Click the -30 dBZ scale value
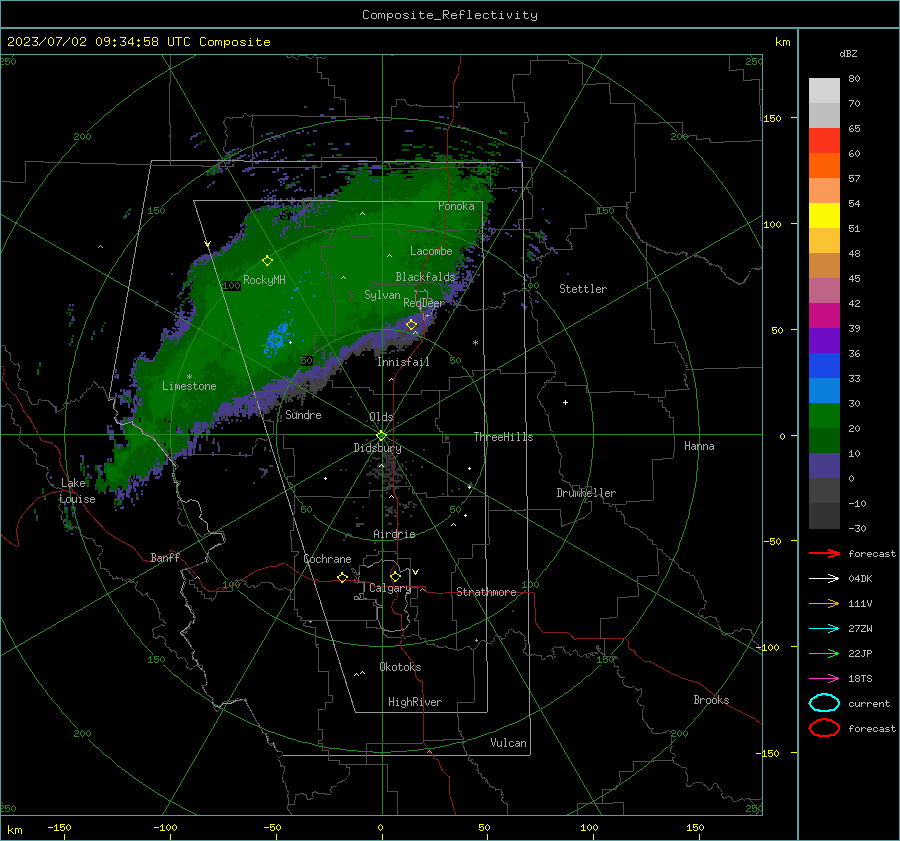The height and width of the screenshot is (841, 900). pos(857,528)
